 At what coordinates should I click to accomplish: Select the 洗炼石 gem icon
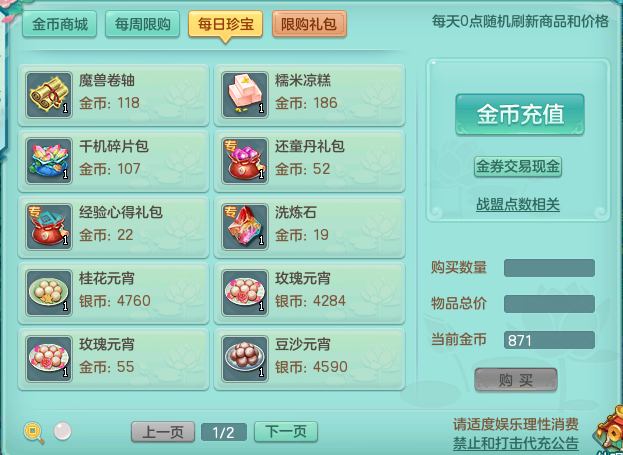coord(245,227)
